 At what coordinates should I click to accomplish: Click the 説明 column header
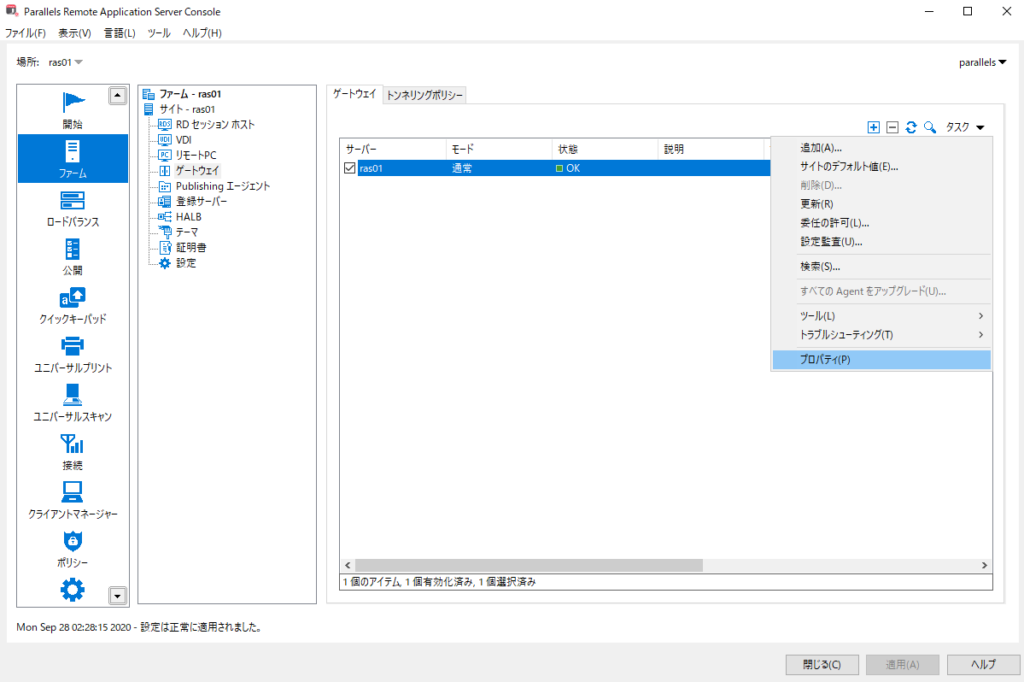click(711, 150)
